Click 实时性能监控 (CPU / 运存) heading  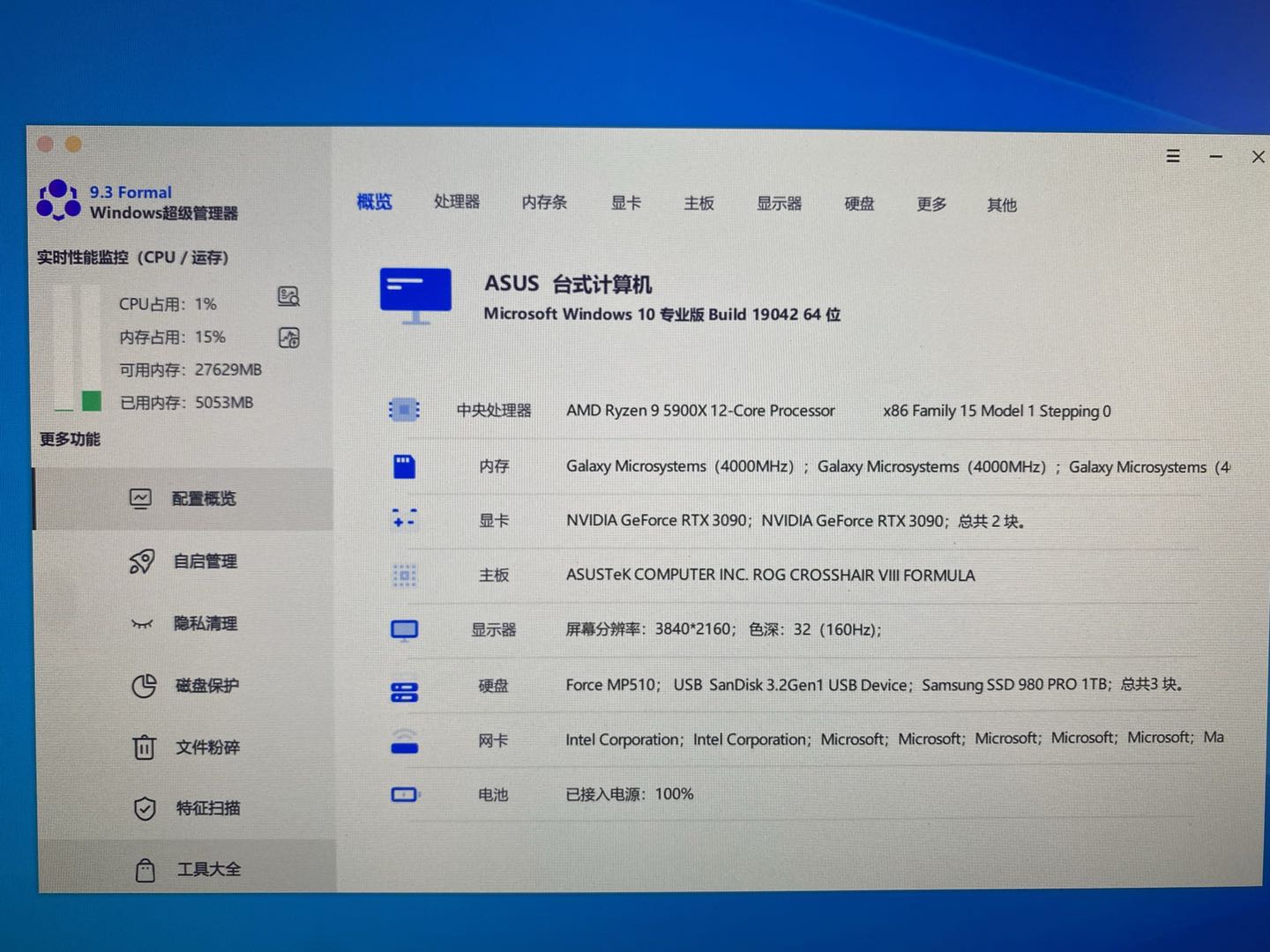coord(133,257)
